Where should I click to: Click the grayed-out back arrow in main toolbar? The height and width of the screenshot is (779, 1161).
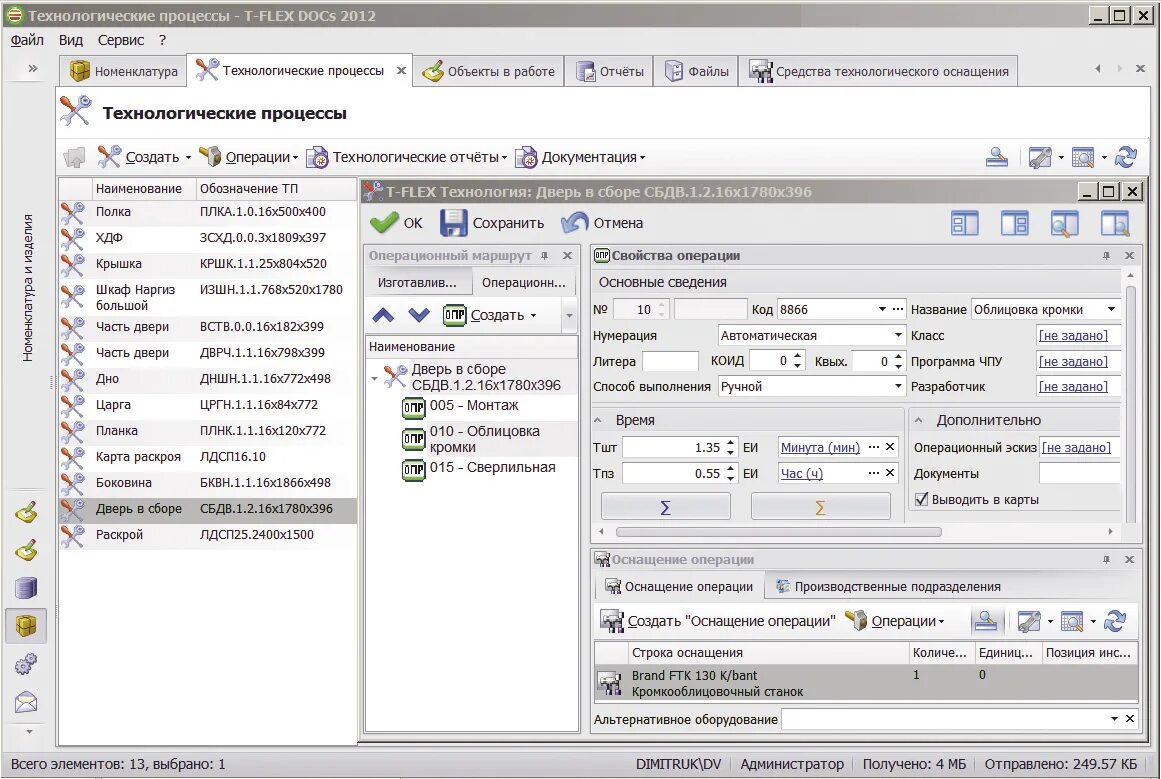tap(75, 157)
